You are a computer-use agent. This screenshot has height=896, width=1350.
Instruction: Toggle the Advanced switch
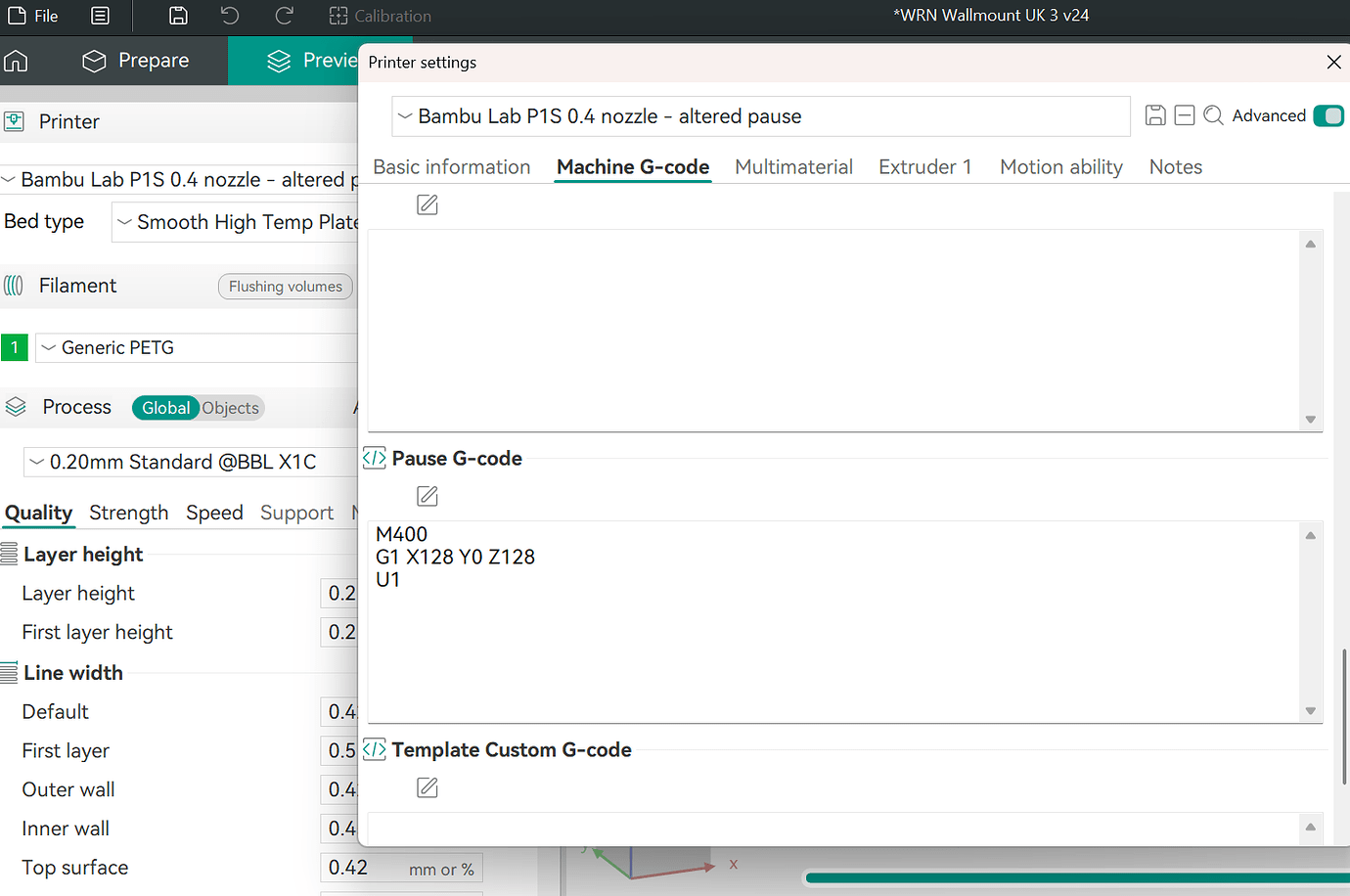1328,115
